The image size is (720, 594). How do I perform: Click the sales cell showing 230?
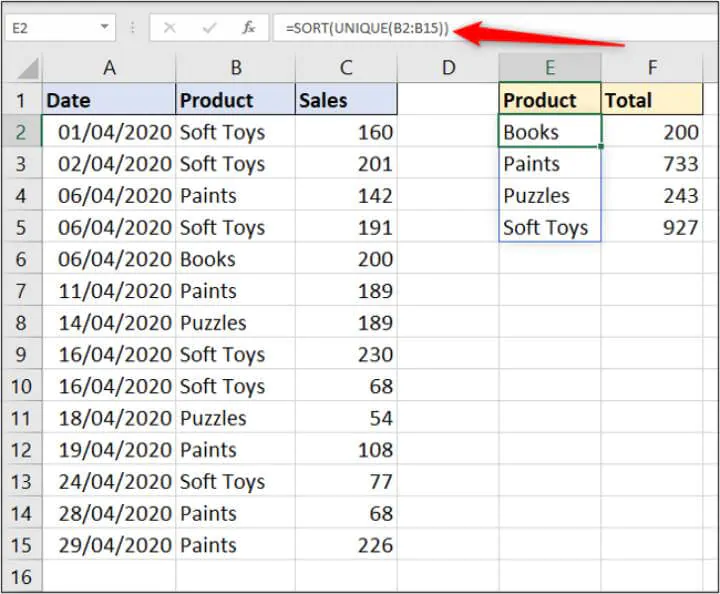[346, 354]
